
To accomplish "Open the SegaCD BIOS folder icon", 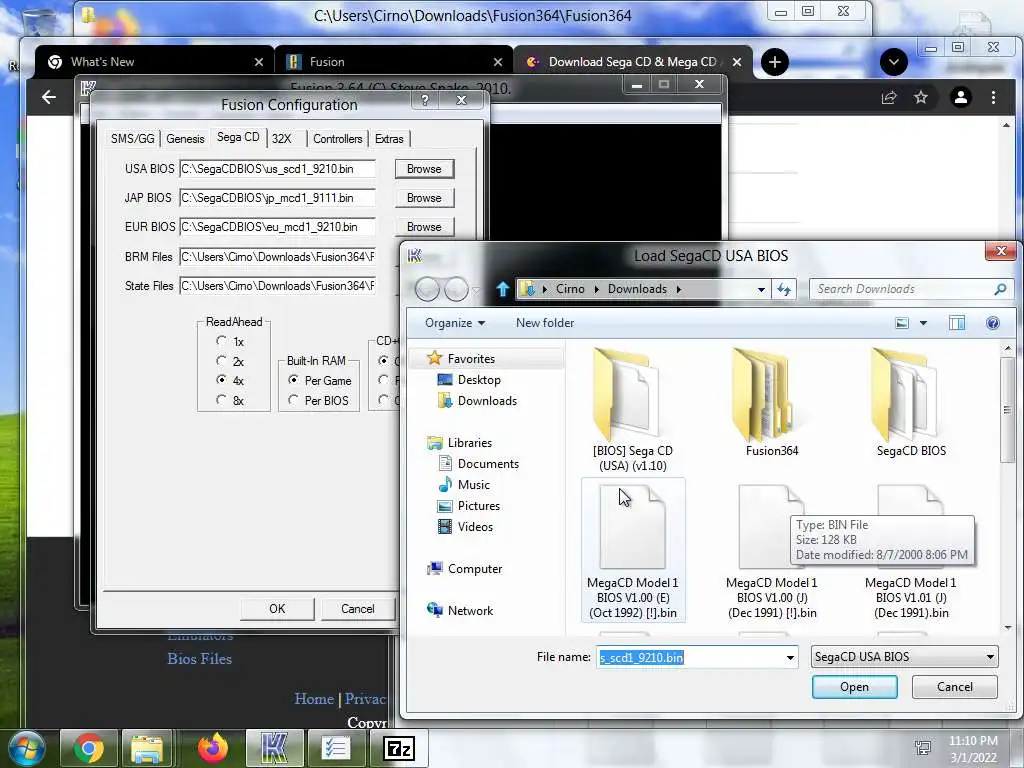I will click(904, 394).
